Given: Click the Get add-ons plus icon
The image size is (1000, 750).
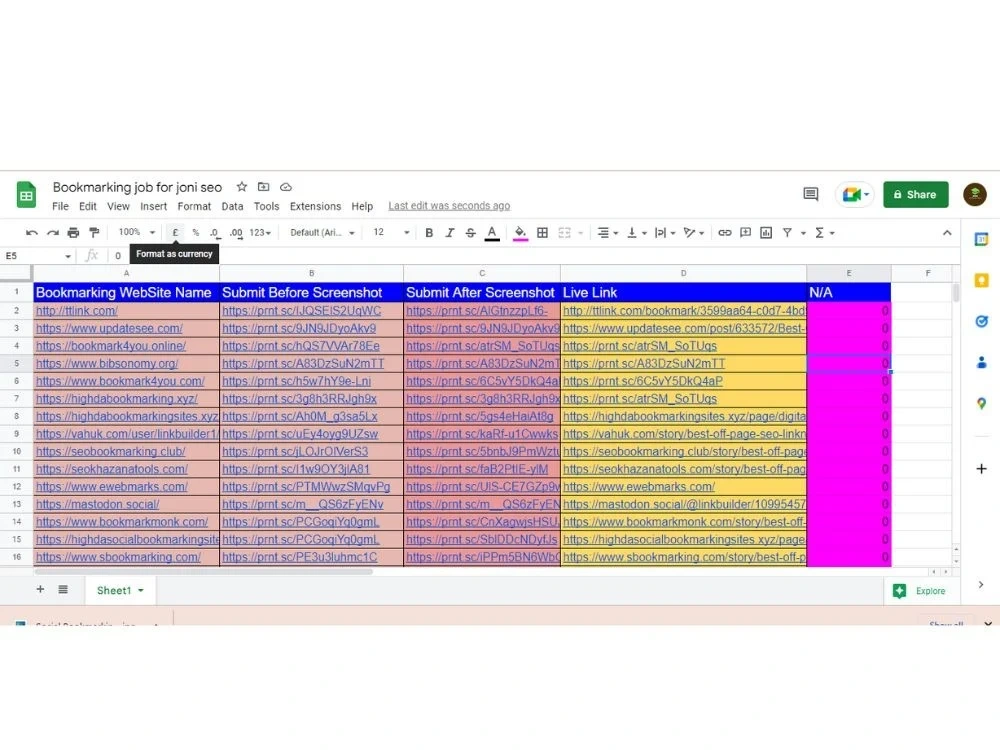Looking at the screenshot, I should [x=982, y=469].
